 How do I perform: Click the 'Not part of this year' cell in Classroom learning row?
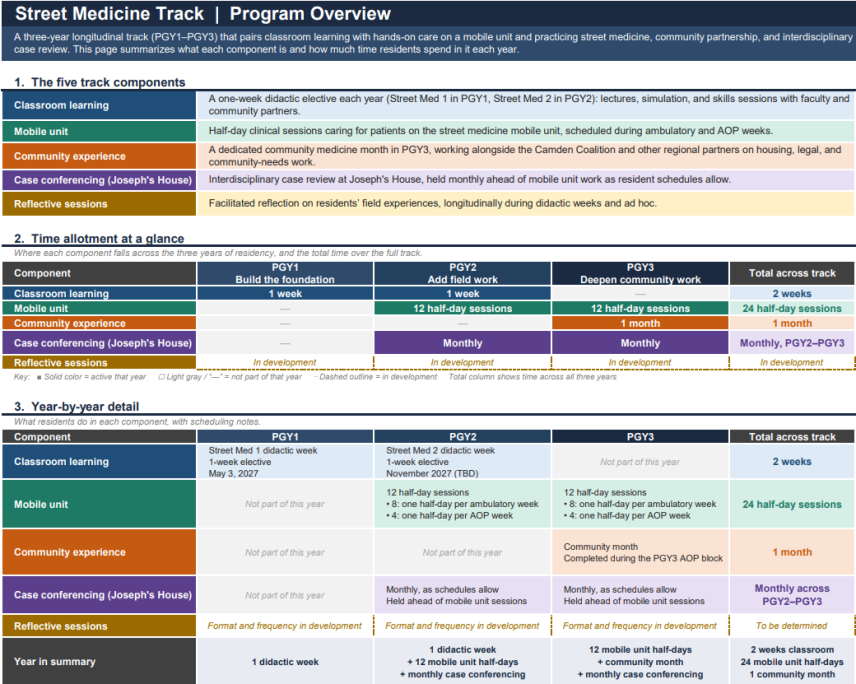tap(640, 462)
